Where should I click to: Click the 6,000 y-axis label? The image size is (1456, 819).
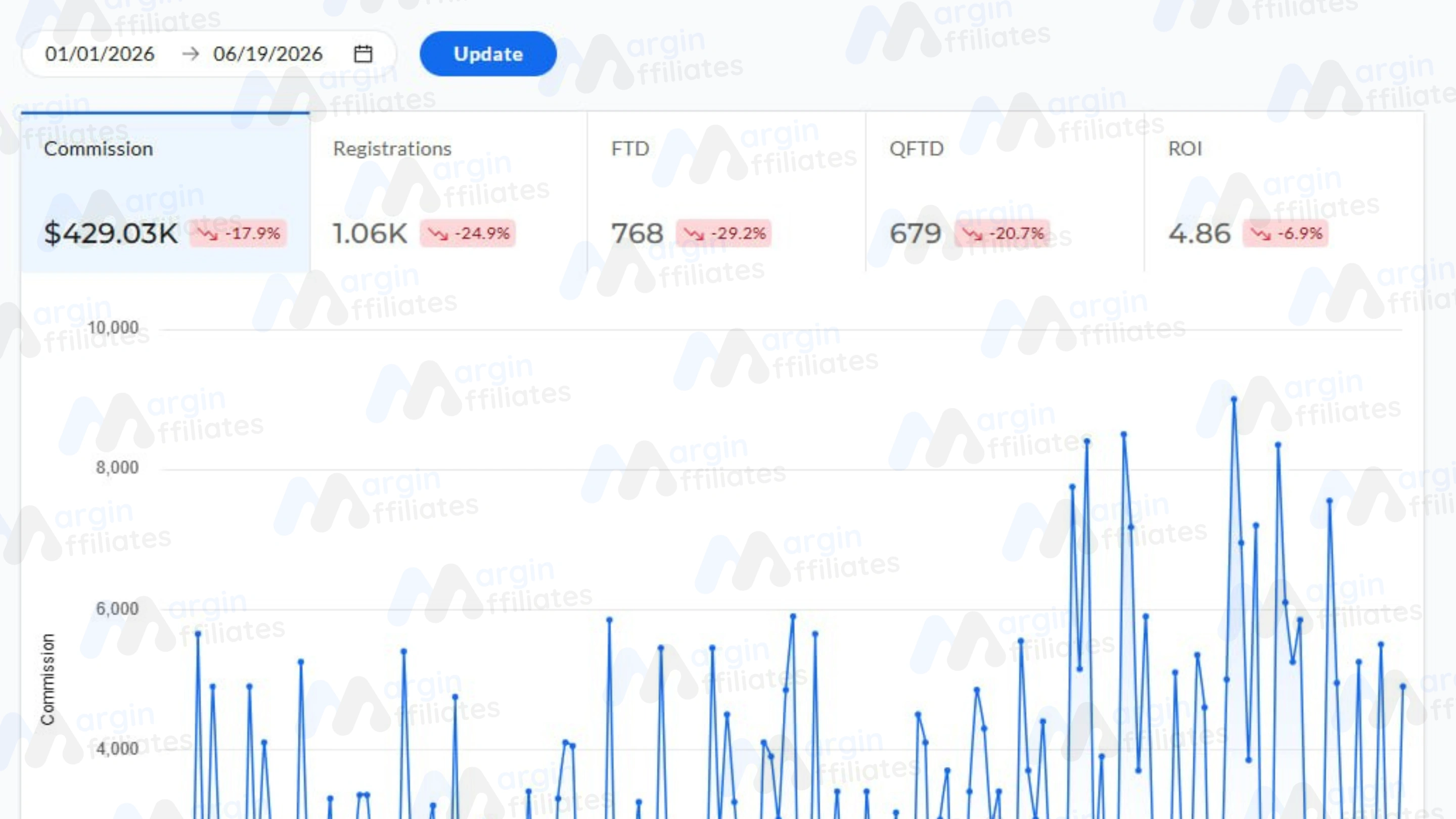click(117, 609)
